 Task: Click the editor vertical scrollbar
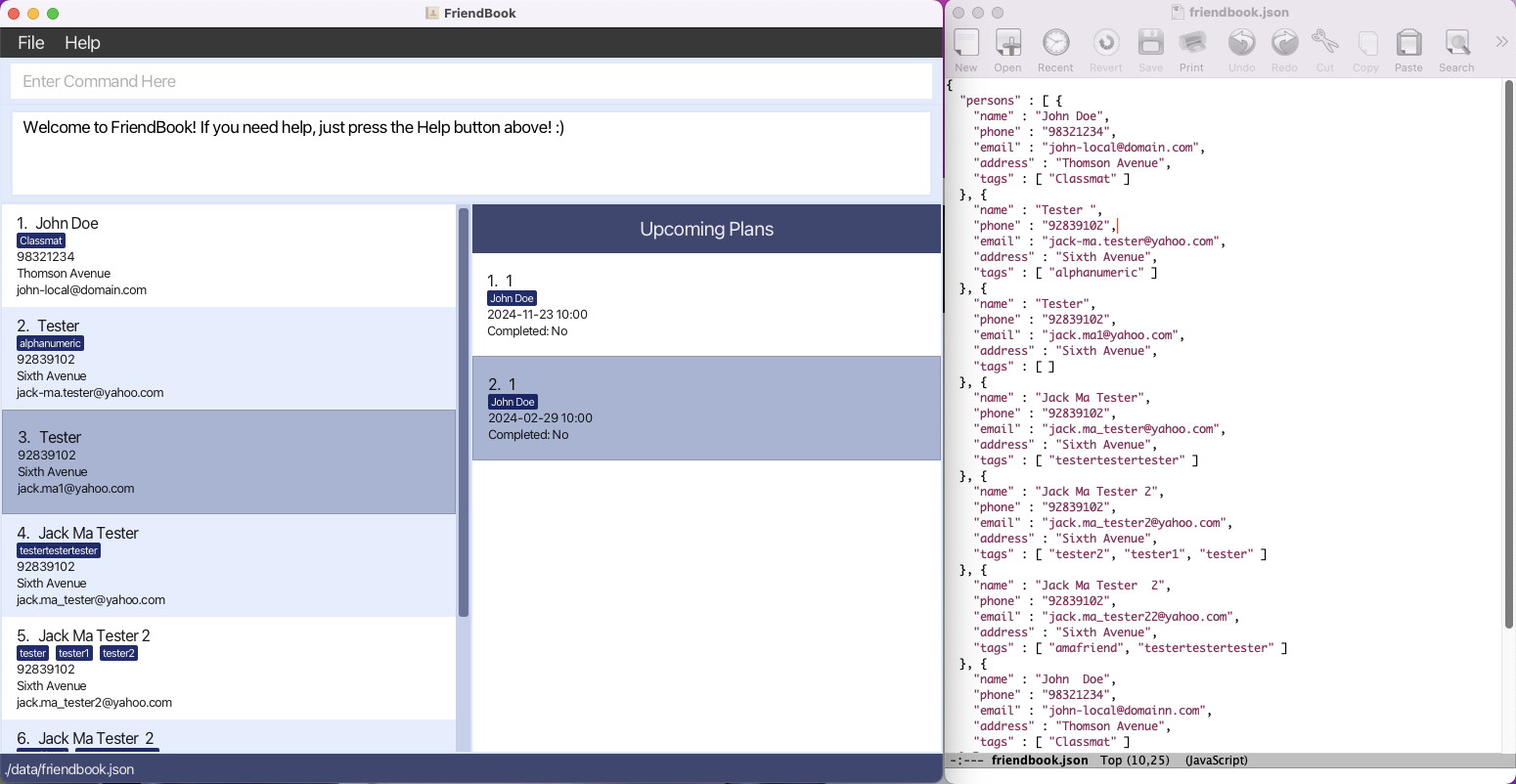click(x=1509, y=354)
